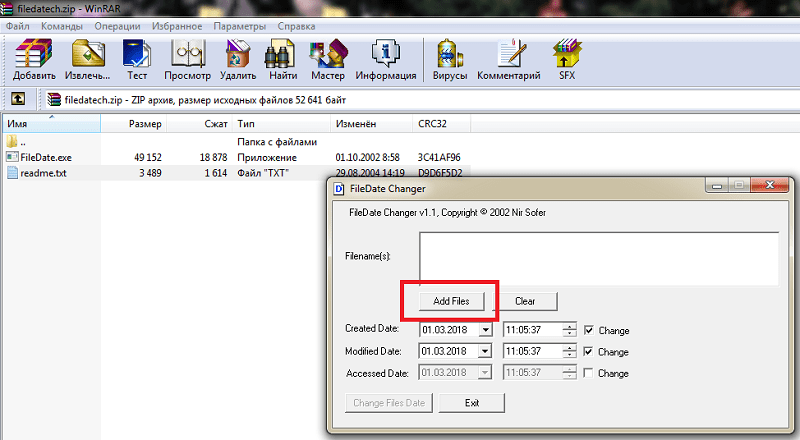Sort by the Имя column header
Screen dimensions: 800x440
[51, 124]
